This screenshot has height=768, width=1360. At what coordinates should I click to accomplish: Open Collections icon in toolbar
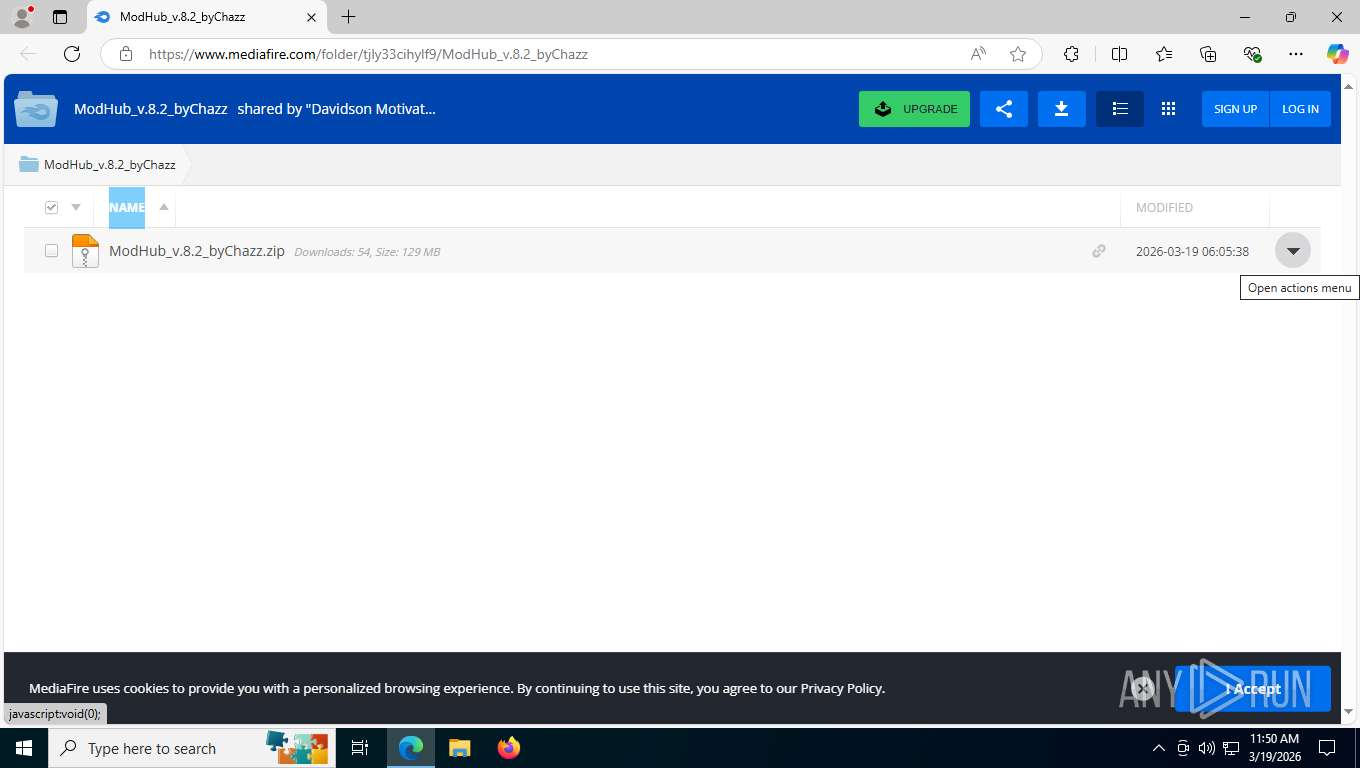[x=1208, y=54]
